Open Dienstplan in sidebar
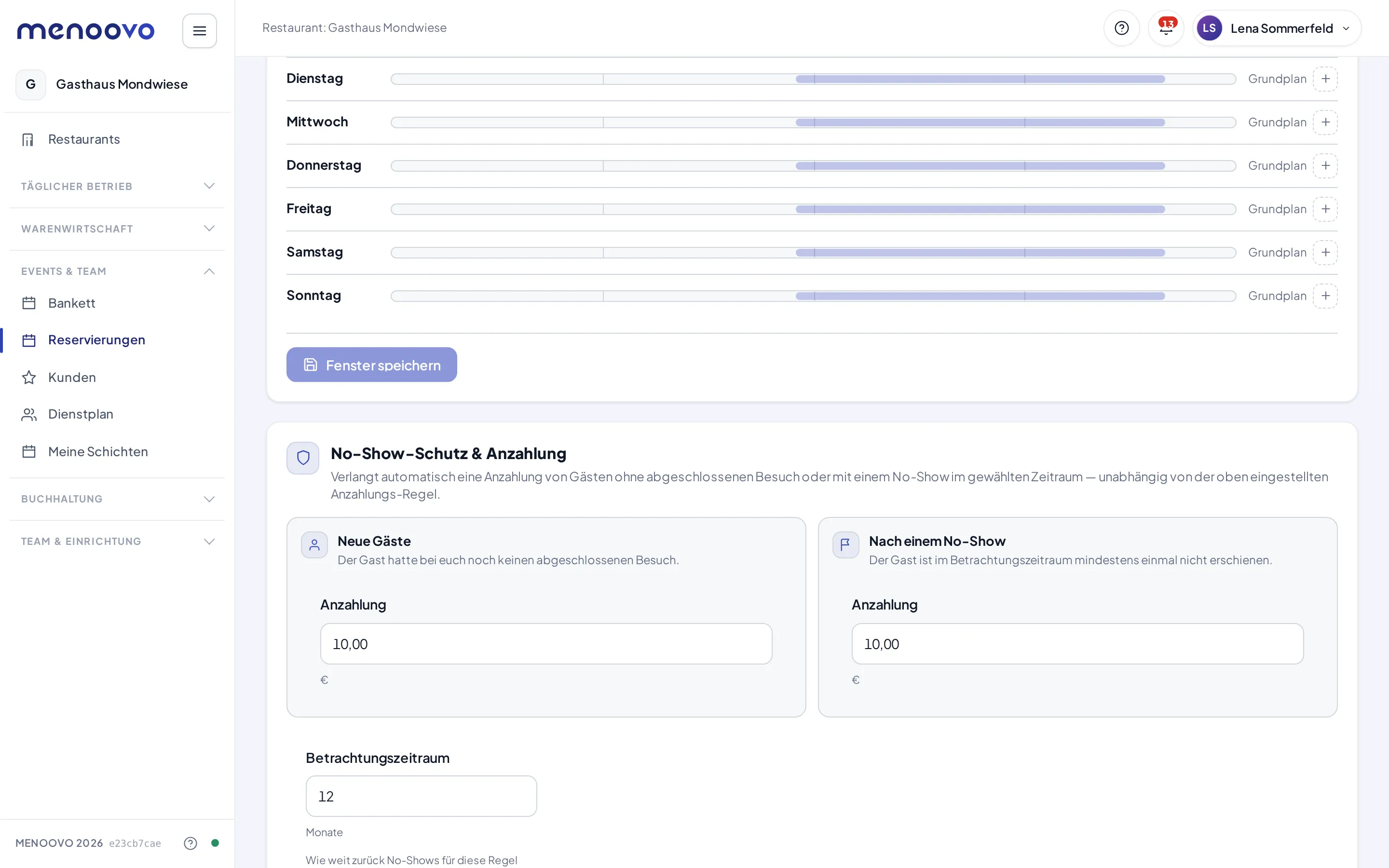1389x868 pixels. 117,415
